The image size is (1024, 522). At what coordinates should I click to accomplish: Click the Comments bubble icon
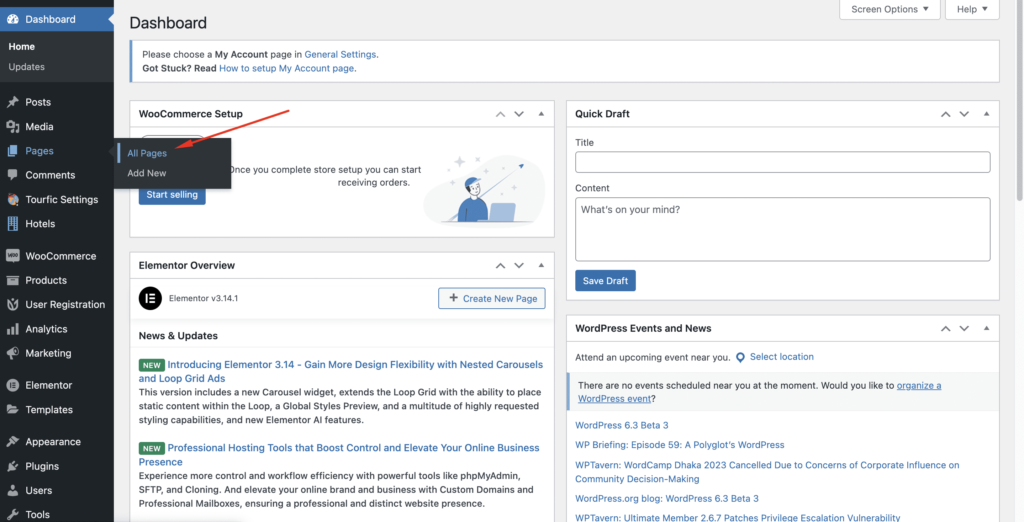pos(12,175)
